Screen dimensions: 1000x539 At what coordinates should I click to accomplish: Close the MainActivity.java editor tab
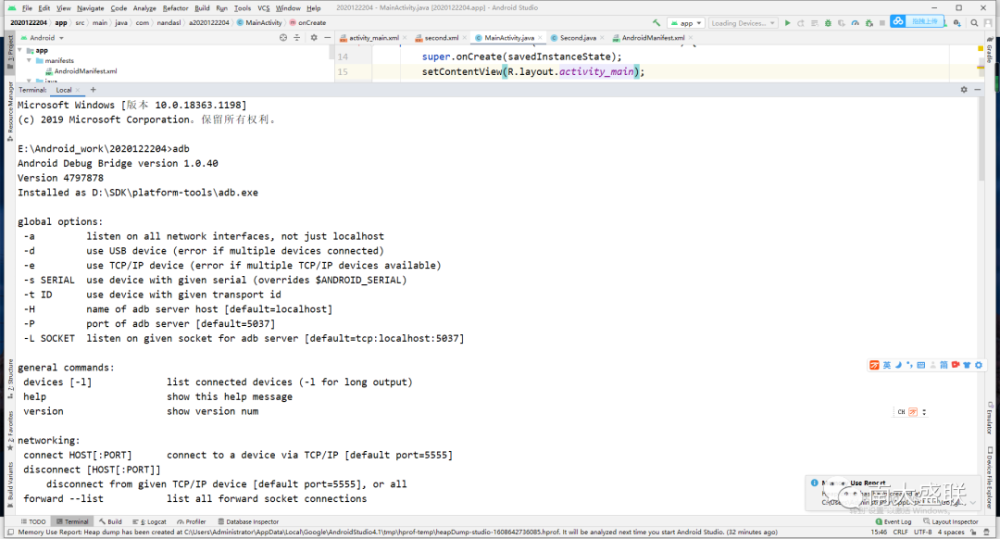click(x=540, y=38)
